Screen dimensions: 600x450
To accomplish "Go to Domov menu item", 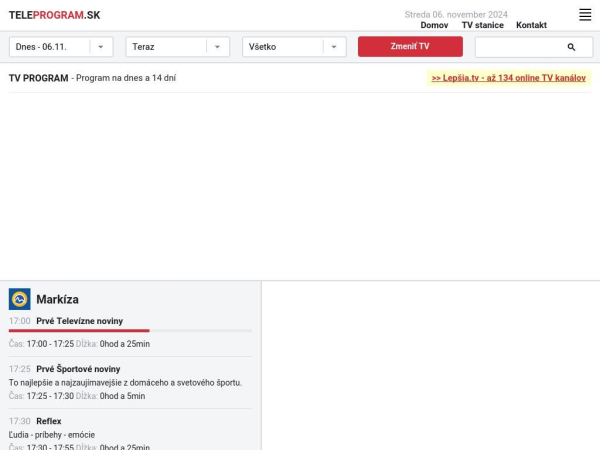I will [x=434, y=25].
